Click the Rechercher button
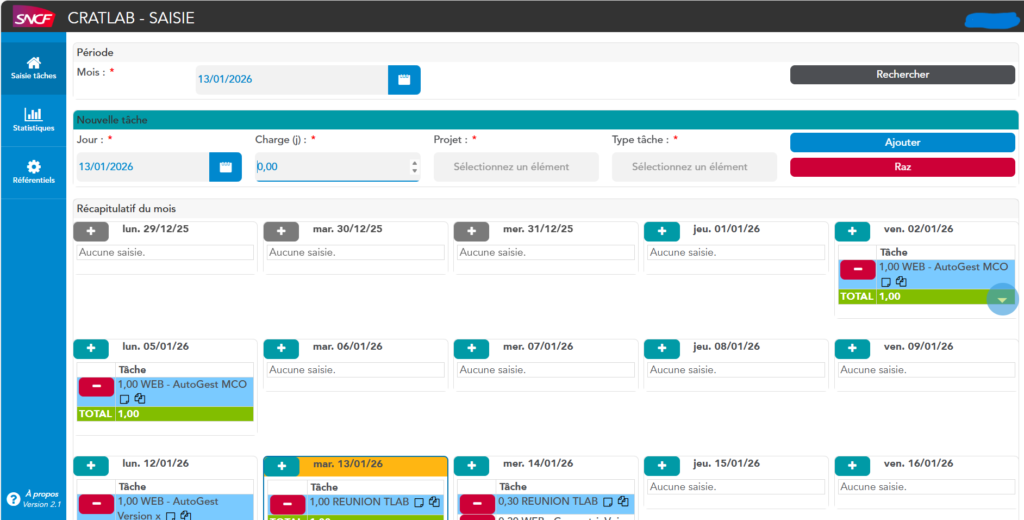The height and width of the screenshot is (520, 1024). tap(902, 74)
